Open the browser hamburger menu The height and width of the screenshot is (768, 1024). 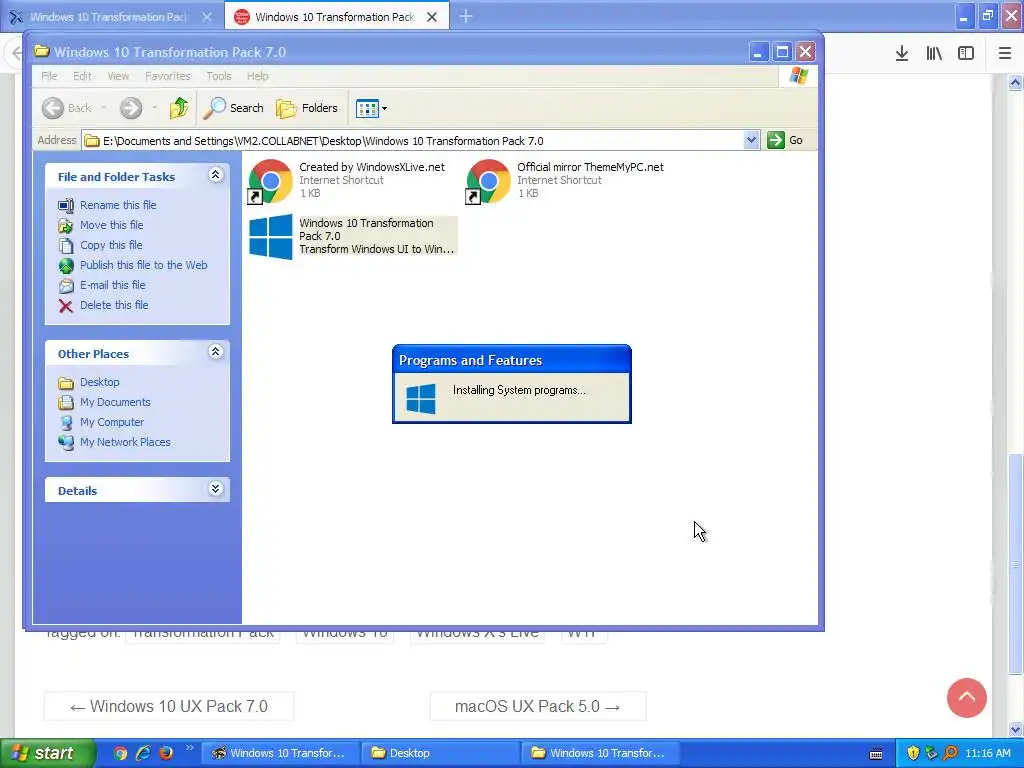pyautogui.click(x=1005, y=54)
